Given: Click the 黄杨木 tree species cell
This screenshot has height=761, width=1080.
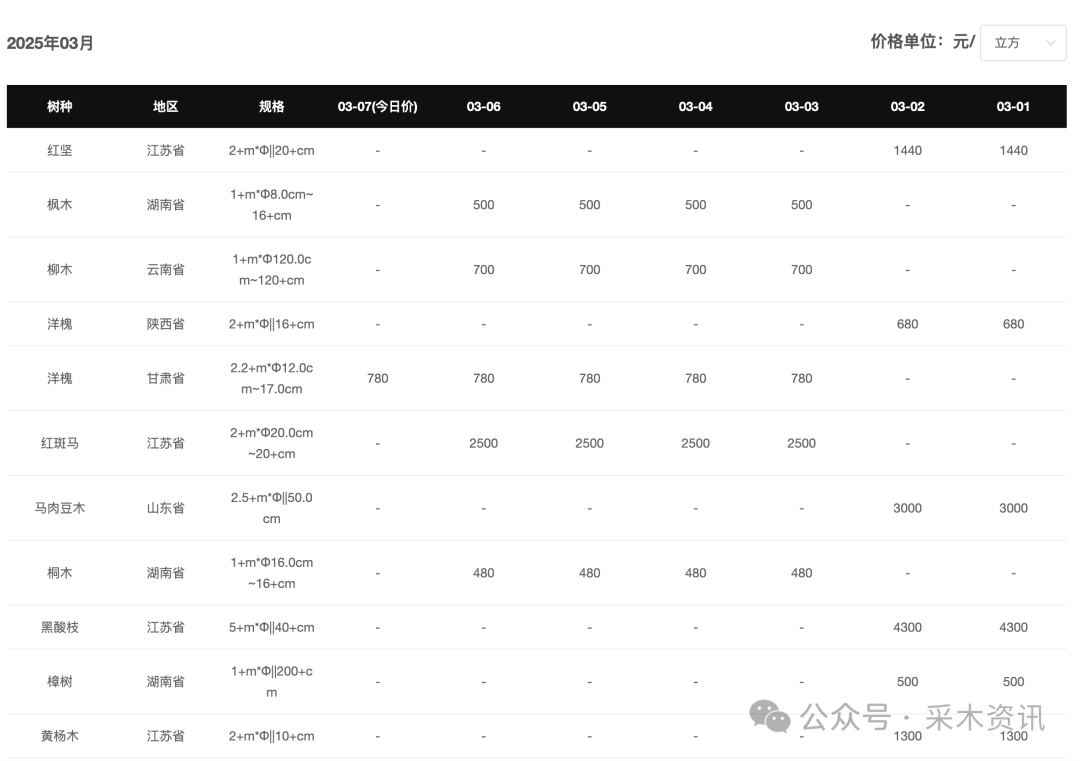Looking at the screenshot, I should coord(60,736).
